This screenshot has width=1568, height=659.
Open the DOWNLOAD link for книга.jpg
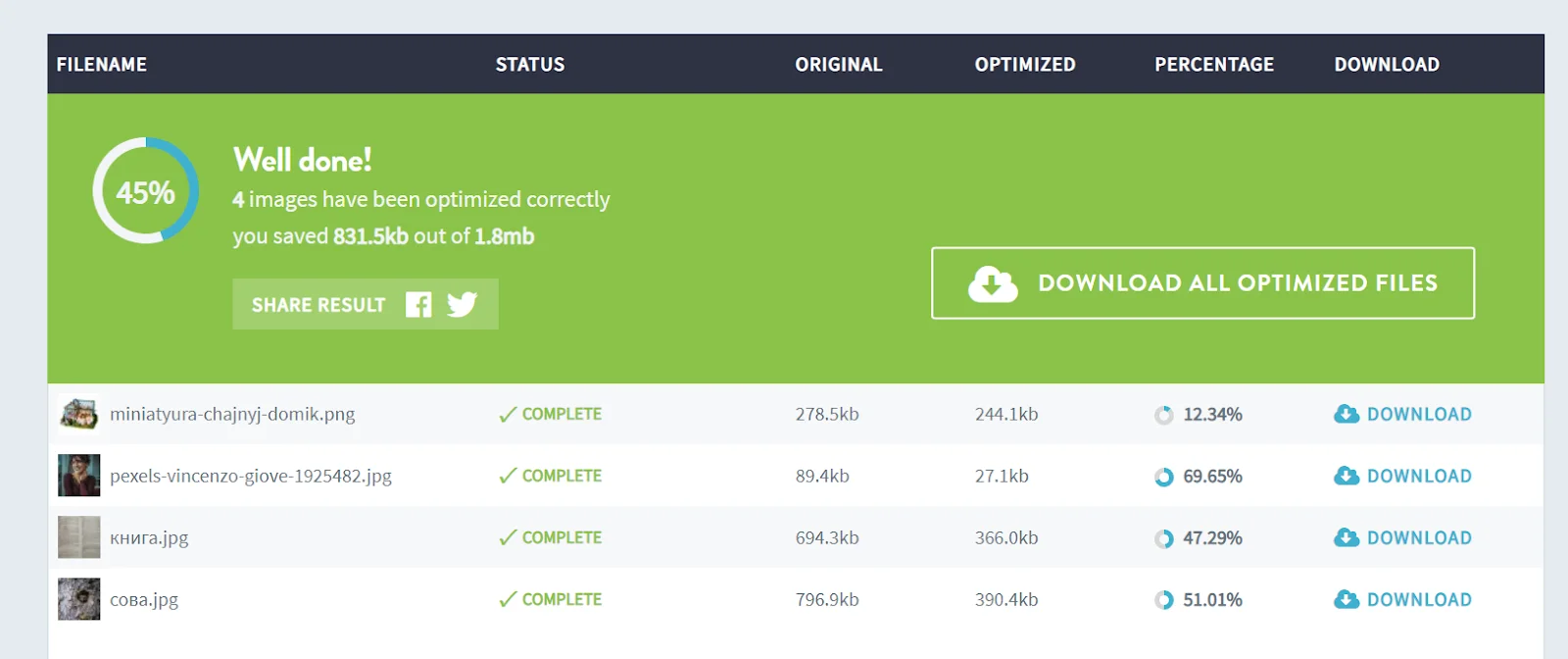[1418, 537]
